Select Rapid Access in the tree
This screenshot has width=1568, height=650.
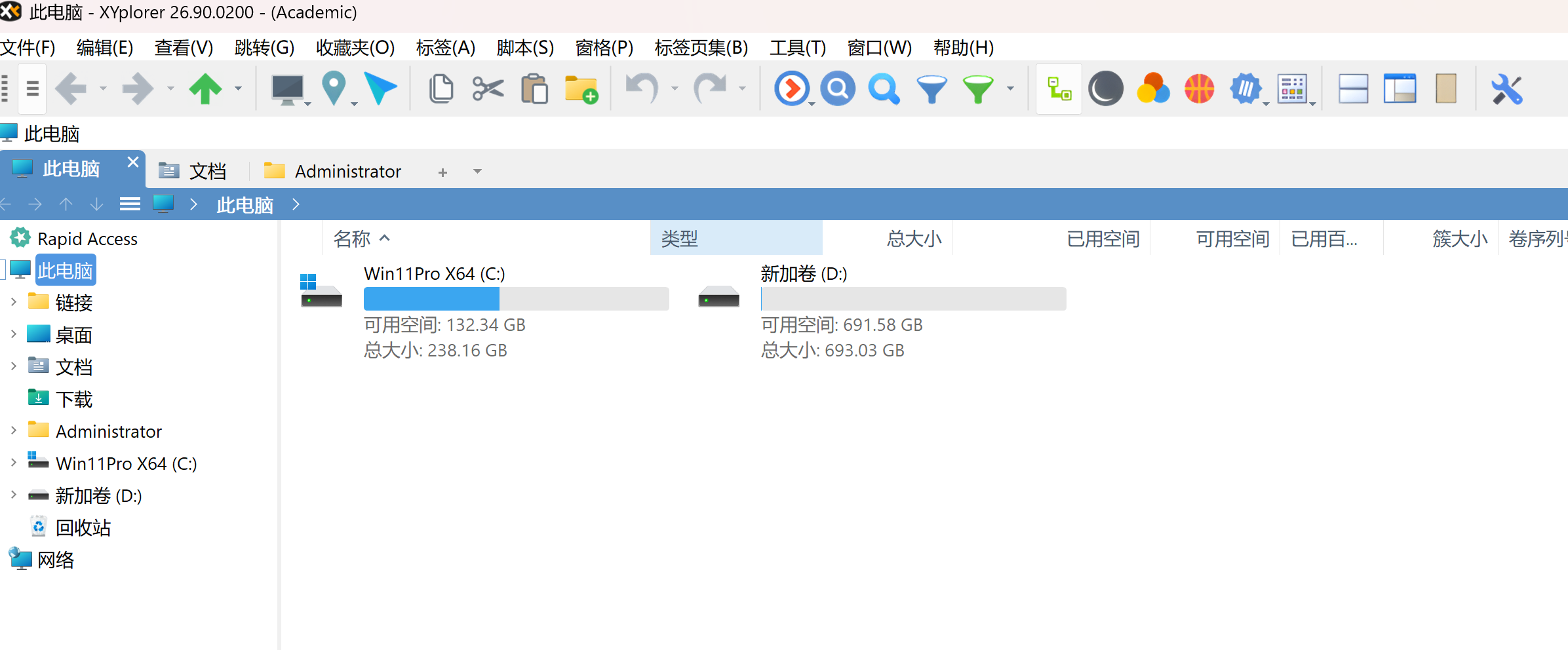tap(87, 239)
